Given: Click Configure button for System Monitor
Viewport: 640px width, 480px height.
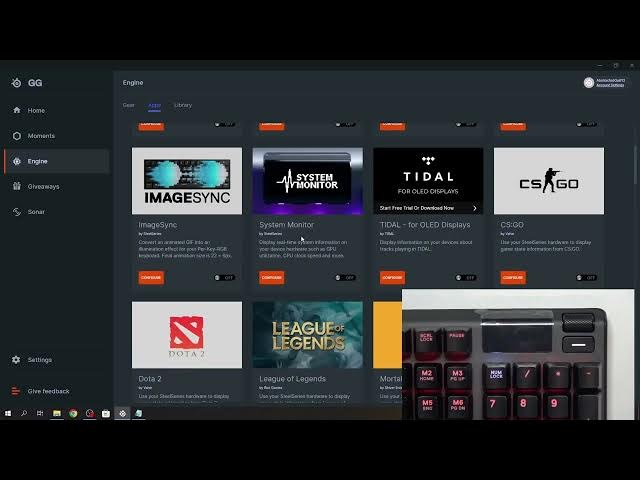Looking at the screenshot, I should [272, 278].
